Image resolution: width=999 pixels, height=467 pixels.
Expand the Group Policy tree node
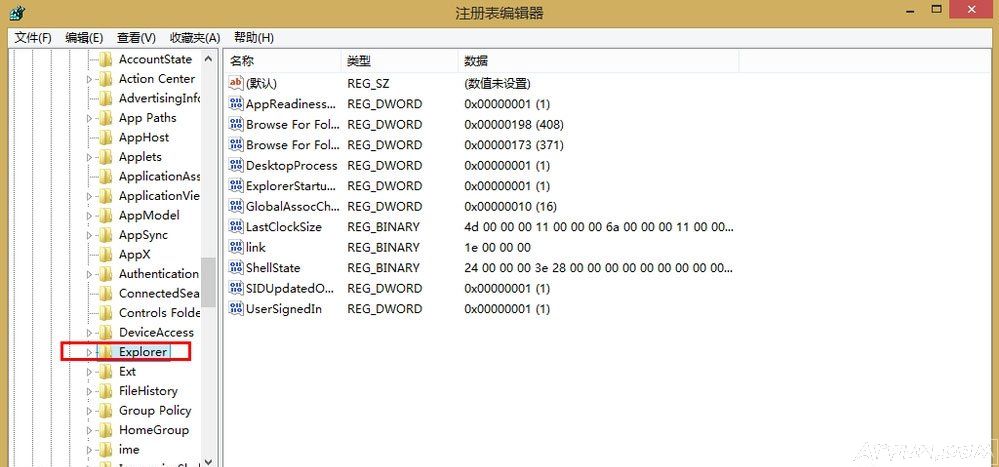[x=89, y=410]
